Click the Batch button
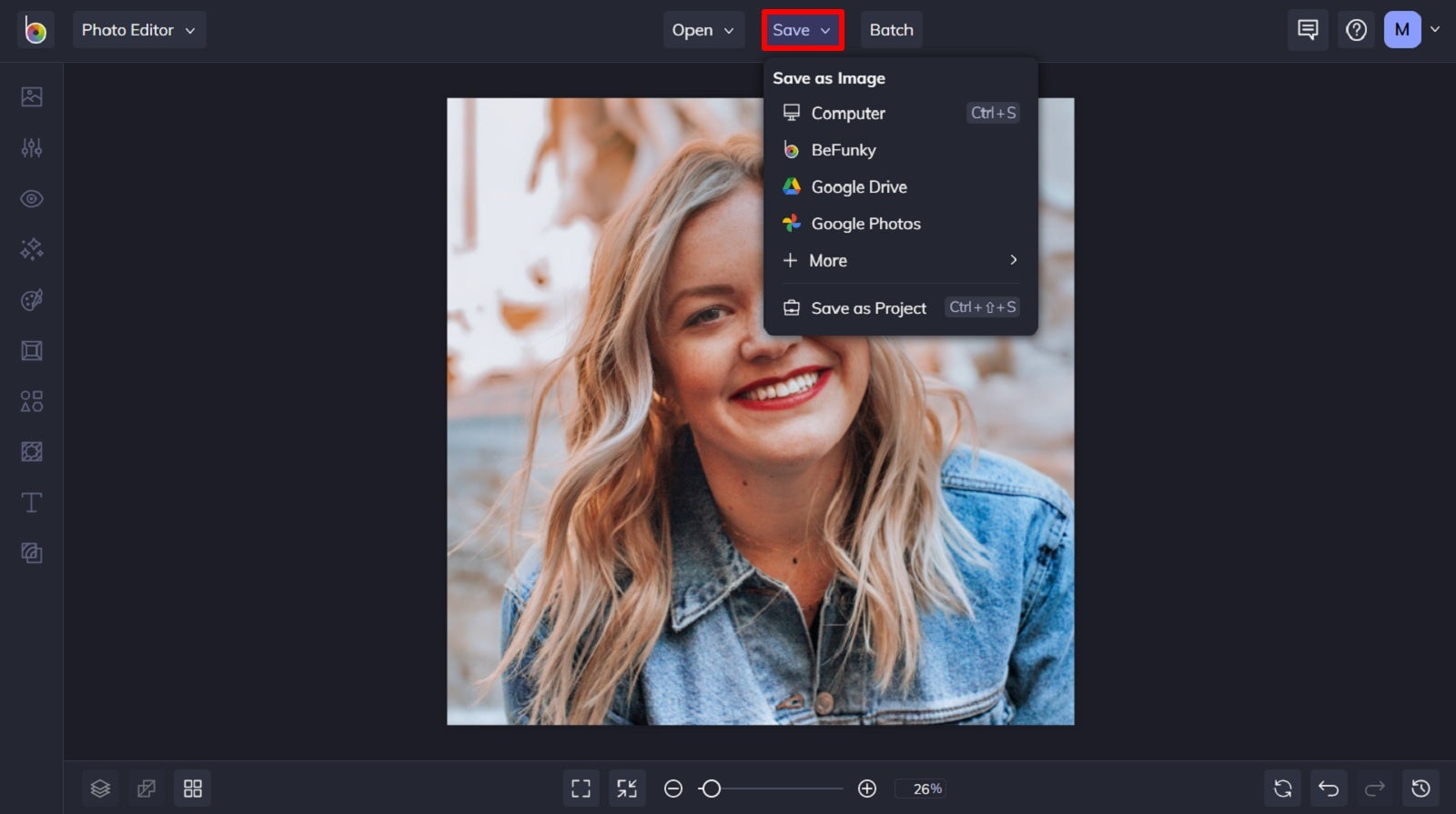1456x814 pixels. [892, 30]
